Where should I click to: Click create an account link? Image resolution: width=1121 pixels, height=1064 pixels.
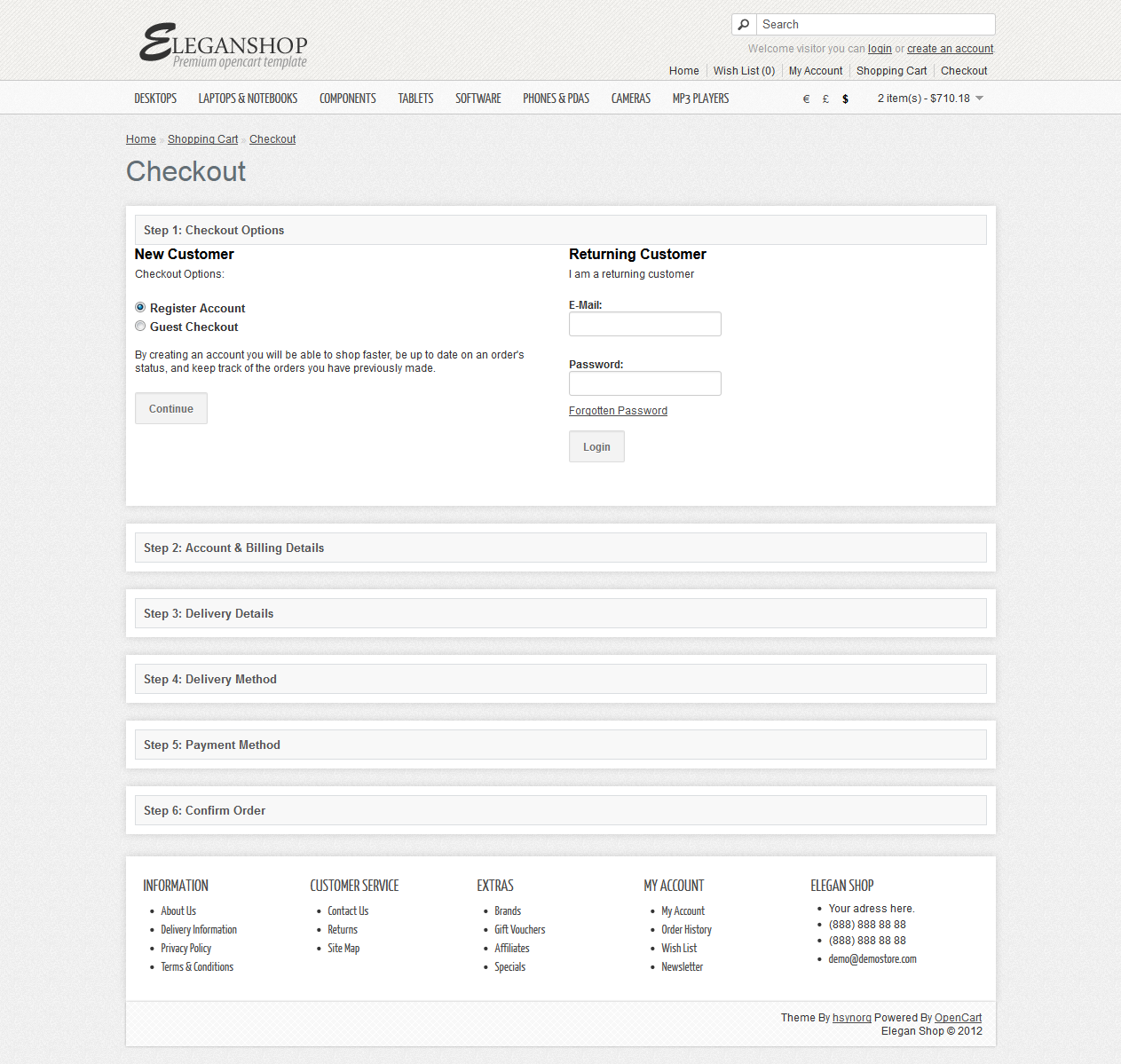(x=950, y=49)
